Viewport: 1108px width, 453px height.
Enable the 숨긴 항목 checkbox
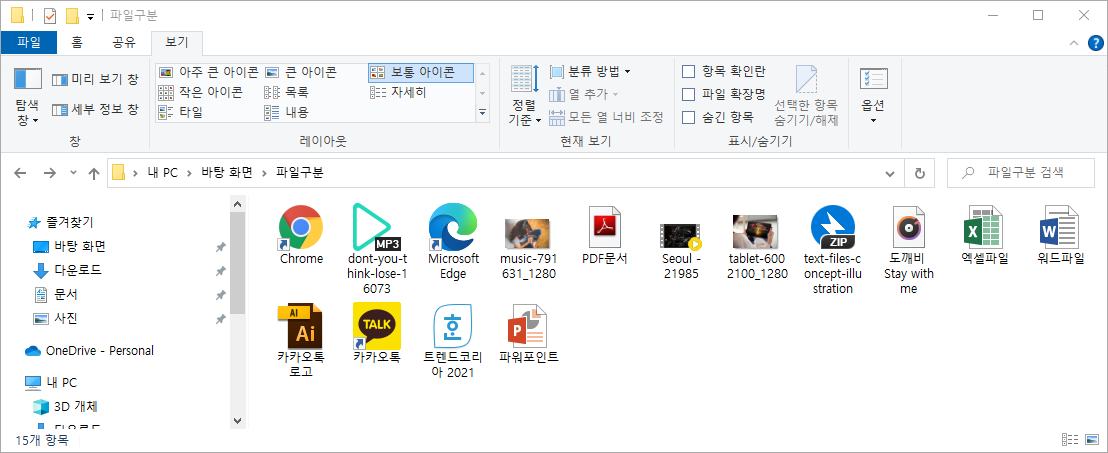point(688,117)
